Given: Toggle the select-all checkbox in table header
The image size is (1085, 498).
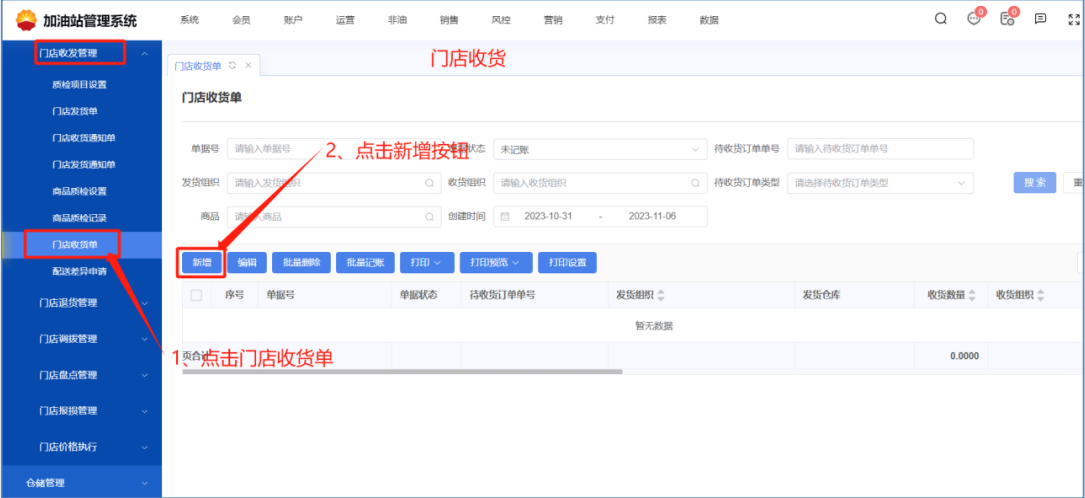Looking at the screenshot, I should pos(196,295).
